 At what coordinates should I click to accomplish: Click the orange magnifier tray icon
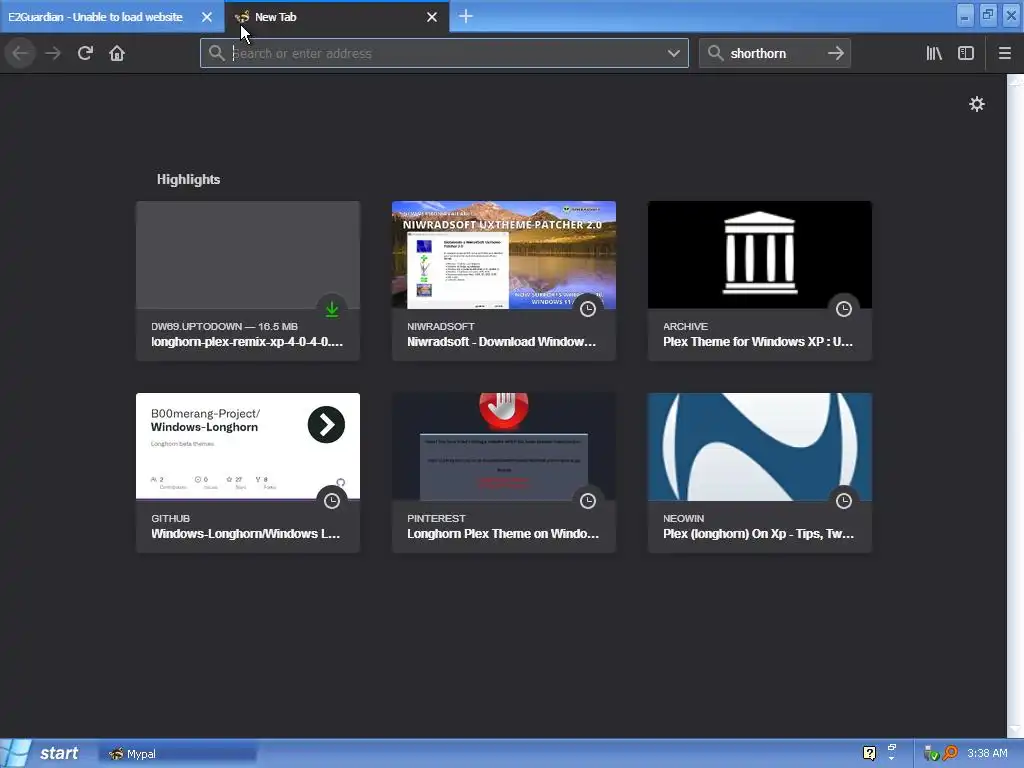point(950,753)
